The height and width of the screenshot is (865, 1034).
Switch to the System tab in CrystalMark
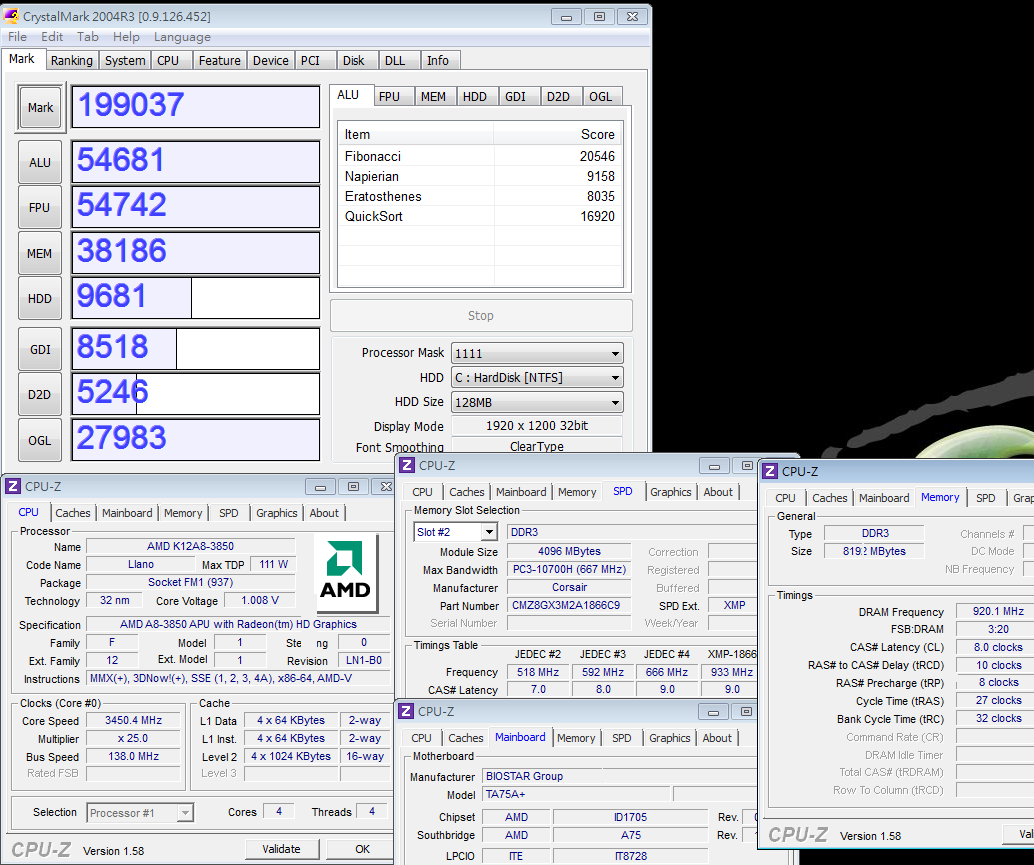[125, 61]
